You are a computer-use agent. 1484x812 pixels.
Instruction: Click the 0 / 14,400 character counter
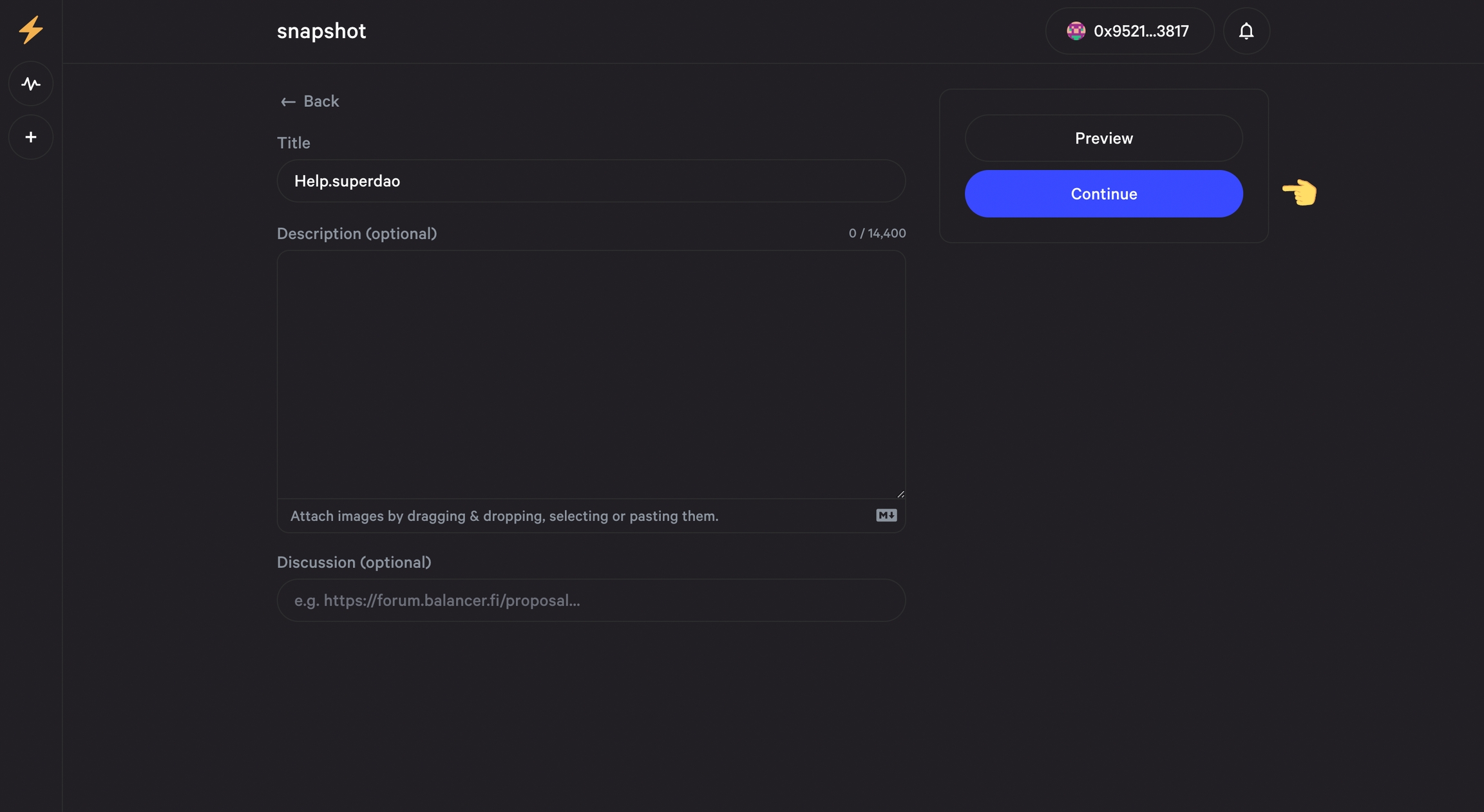[877, 233]
